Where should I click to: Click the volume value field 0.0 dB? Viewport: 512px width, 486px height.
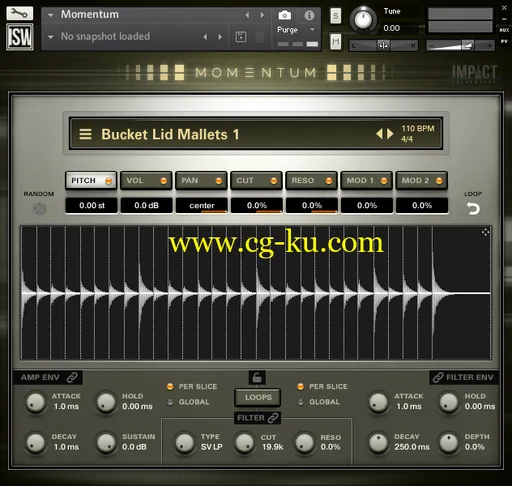pyautogui.click(x=146, y=205)
